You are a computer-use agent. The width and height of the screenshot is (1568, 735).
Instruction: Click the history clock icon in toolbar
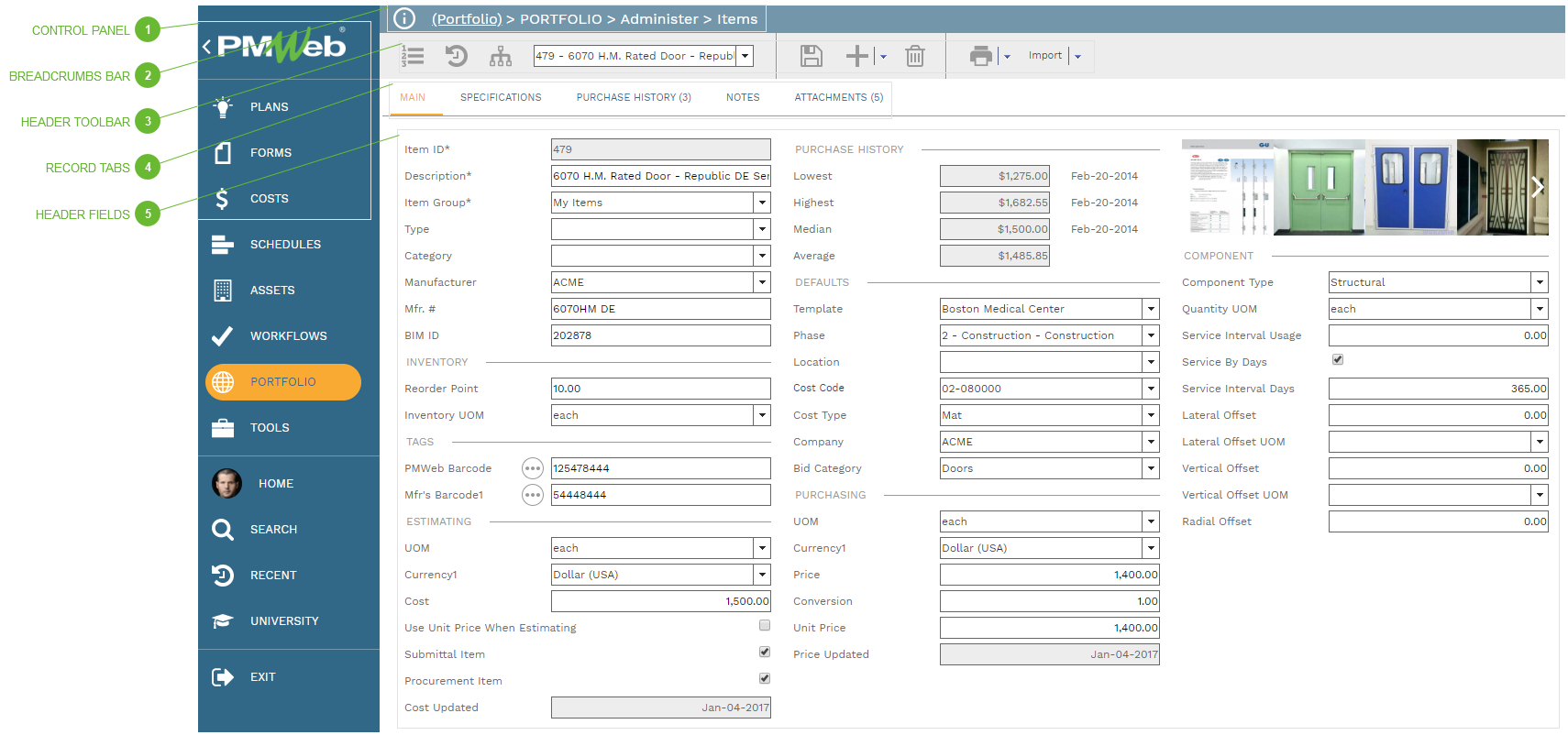(456, 57)
